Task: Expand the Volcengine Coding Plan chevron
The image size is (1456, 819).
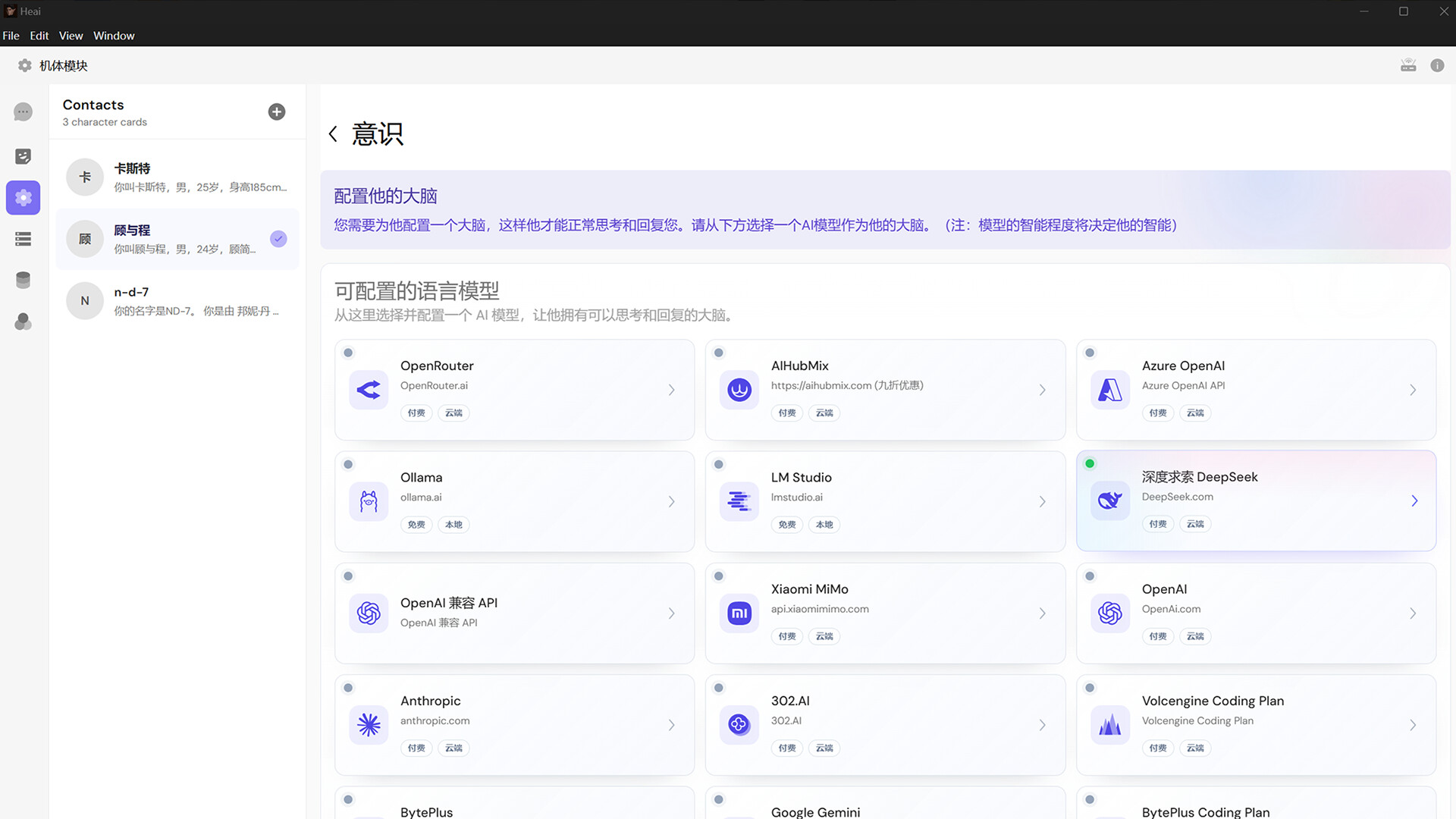Action: click(x=1413, y=725)
